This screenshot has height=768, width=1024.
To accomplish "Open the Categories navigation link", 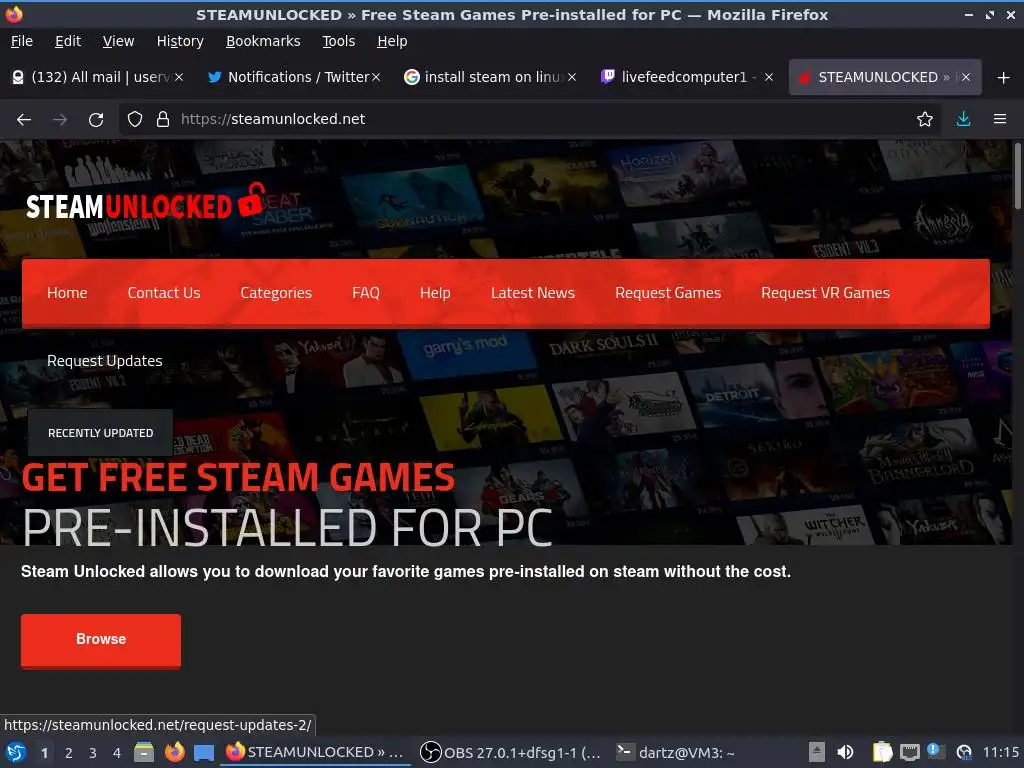I will point(276,293).
